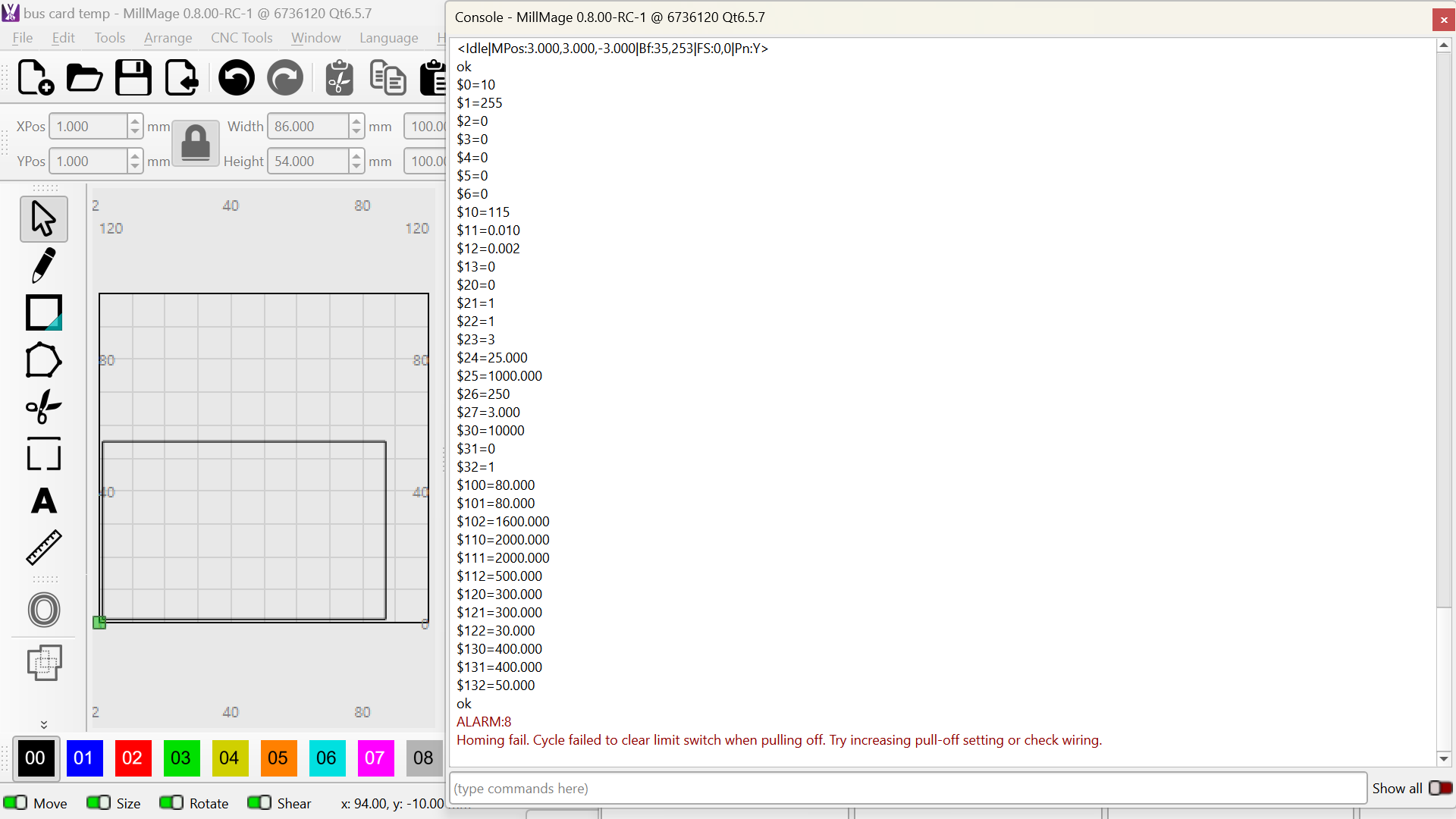The image size is (1456, 819).
Task: Close the Console window
Action: (x=1443, y=20)
